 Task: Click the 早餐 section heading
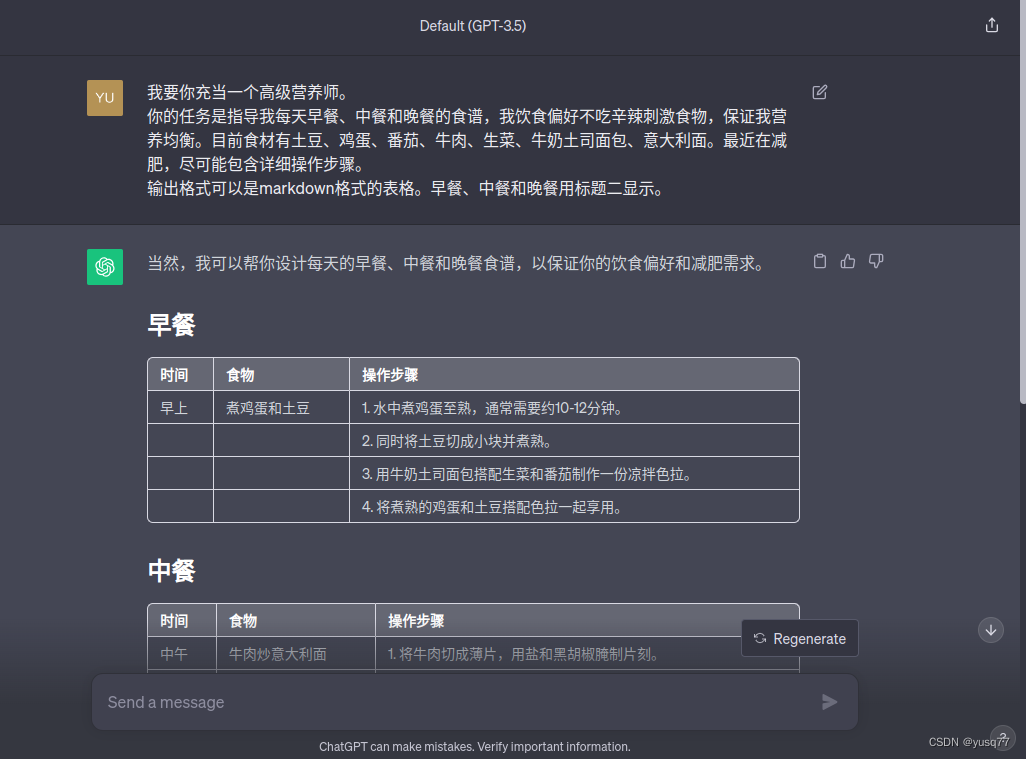point(170,324)
